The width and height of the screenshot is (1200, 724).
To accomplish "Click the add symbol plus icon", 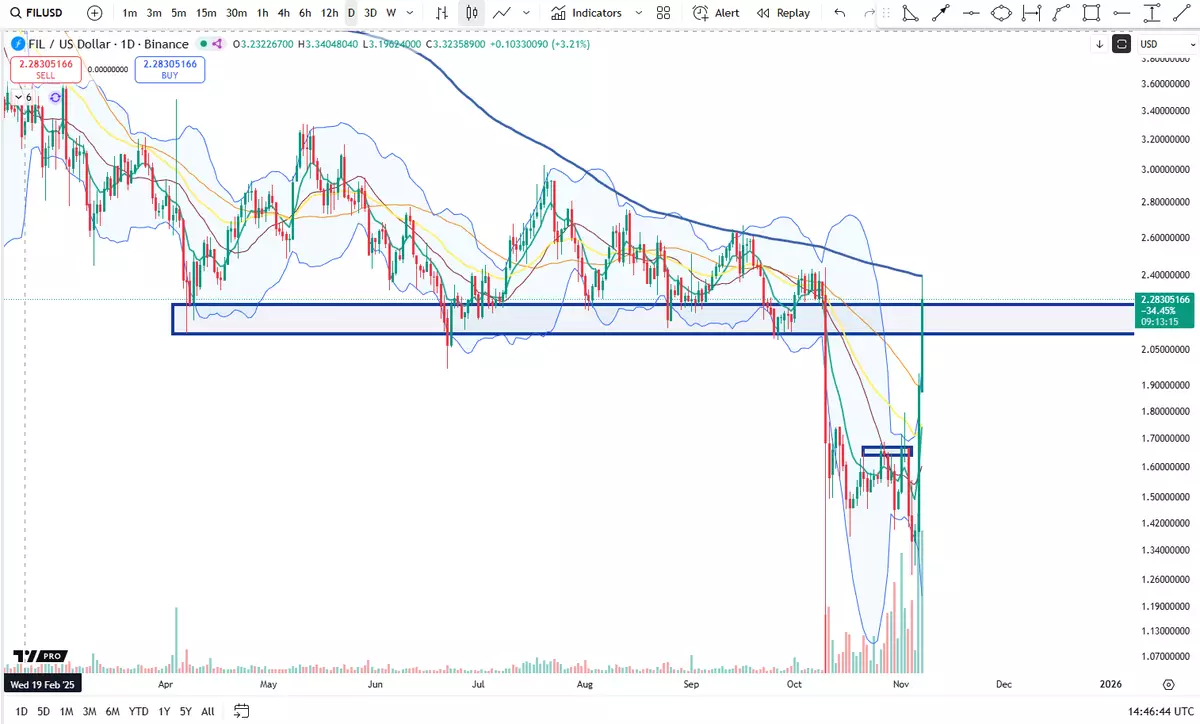I will (x=94, y=13).
